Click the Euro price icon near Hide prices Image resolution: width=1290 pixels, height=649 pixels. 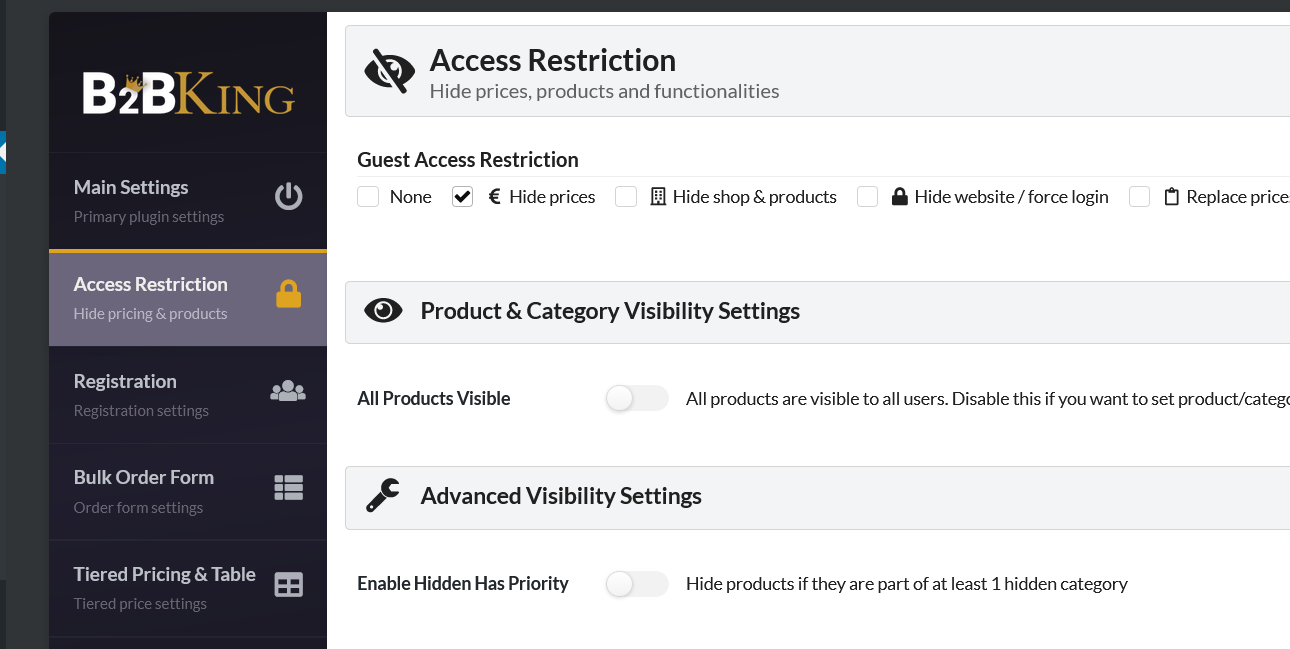tap(493, 196)
